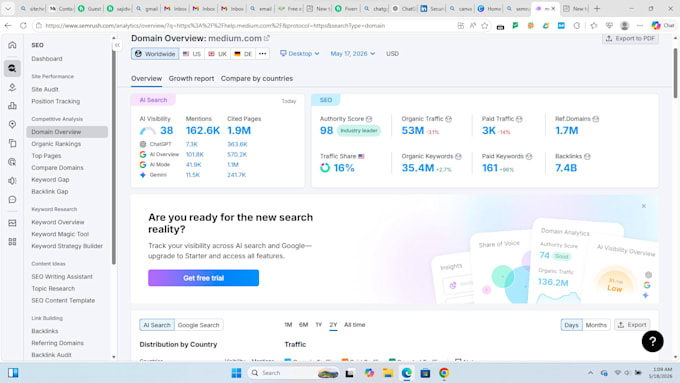Click ChatGPT mentions value 7.3K
Image resolution: width=680 pixels, height=383 pixels.
click(192, 144)
